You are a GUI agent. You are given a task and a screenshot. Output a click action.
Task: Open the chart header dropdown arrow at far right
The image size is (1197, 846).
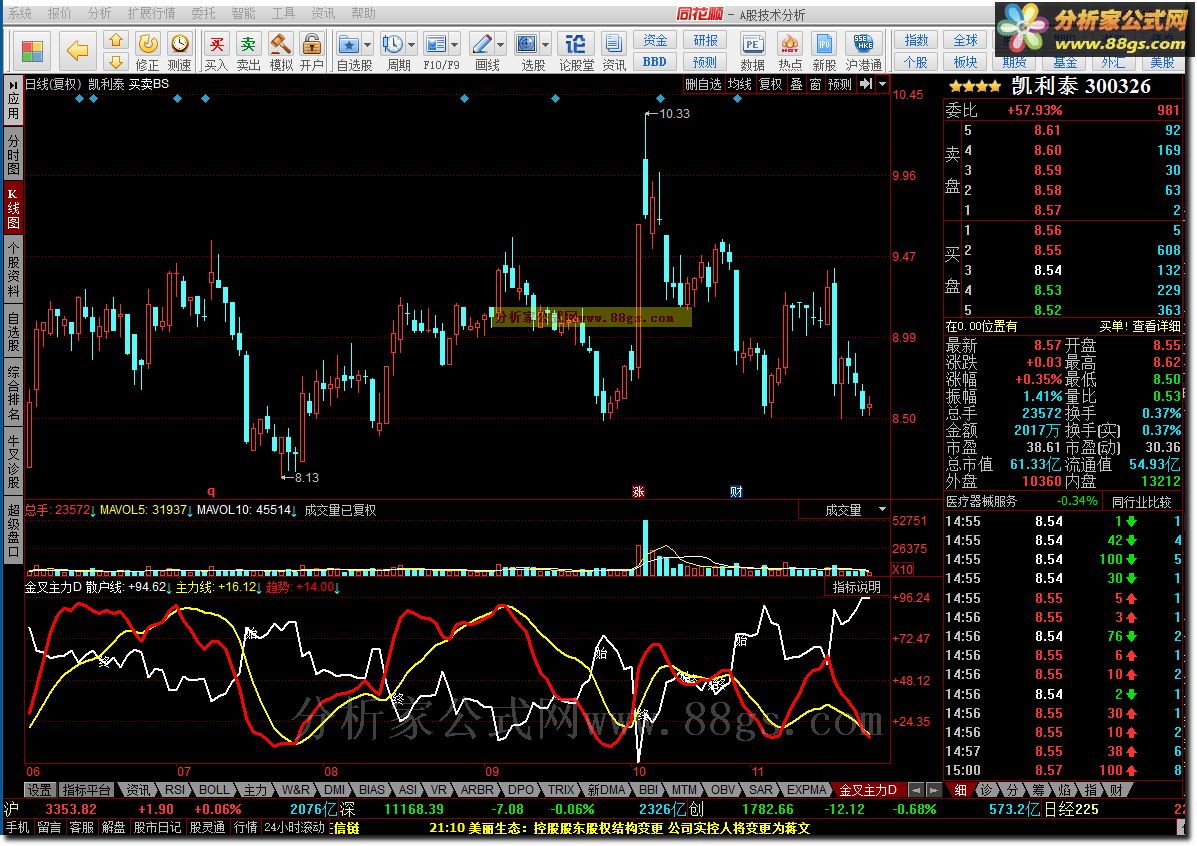[x=882, y=84]
